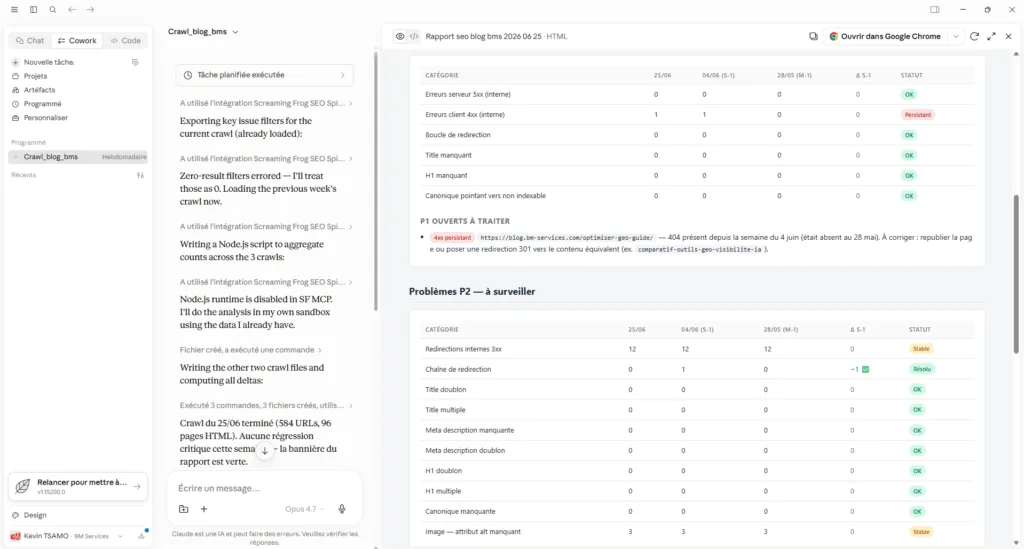Click the plus attachment icon in composer
This screenshot has height=549, width=1024.
pos(204,509)
